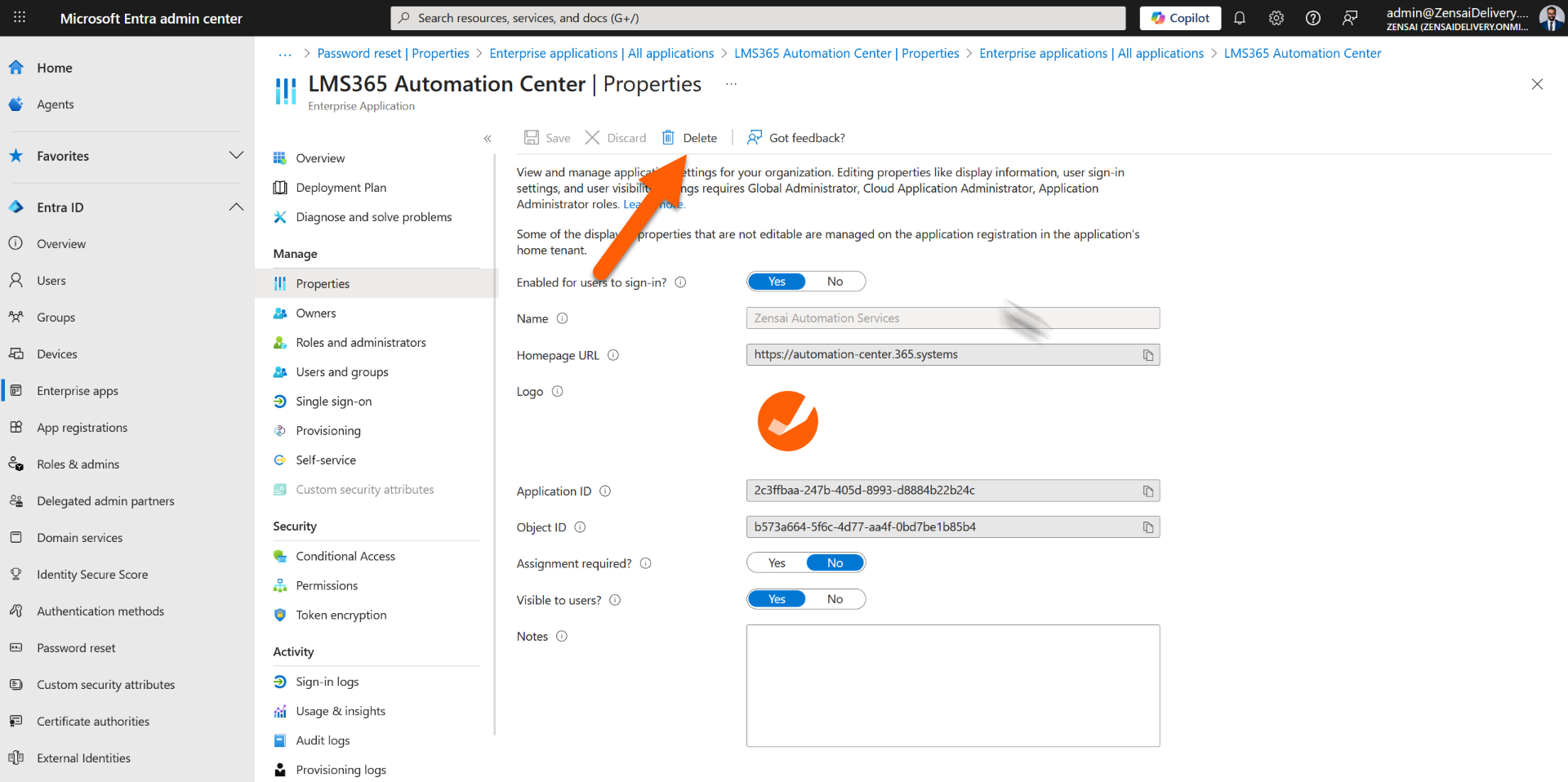Image resolution: width=1568 pixels, height=782 pixels.
Task: Focus the search resources box
Action: (x=758, y=18)
